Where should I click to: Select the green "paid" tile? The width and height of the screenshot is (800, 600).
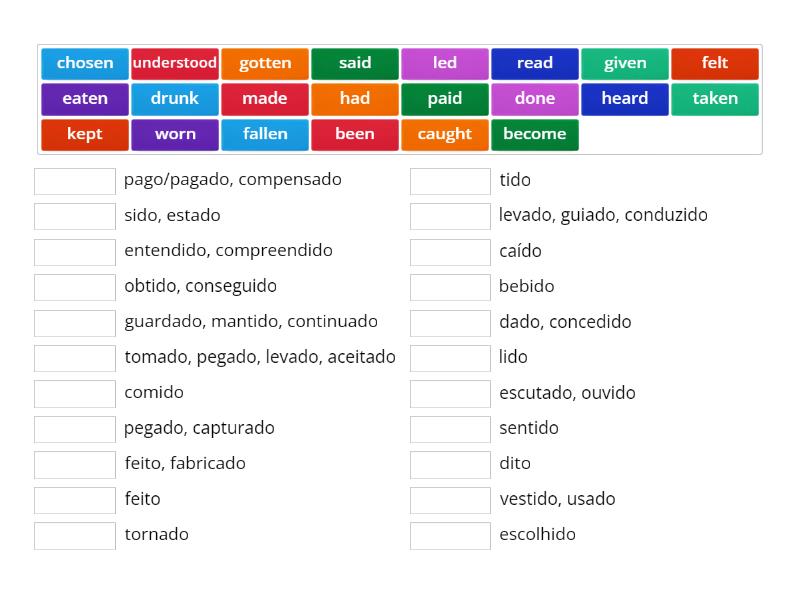[x=444, y=98]
